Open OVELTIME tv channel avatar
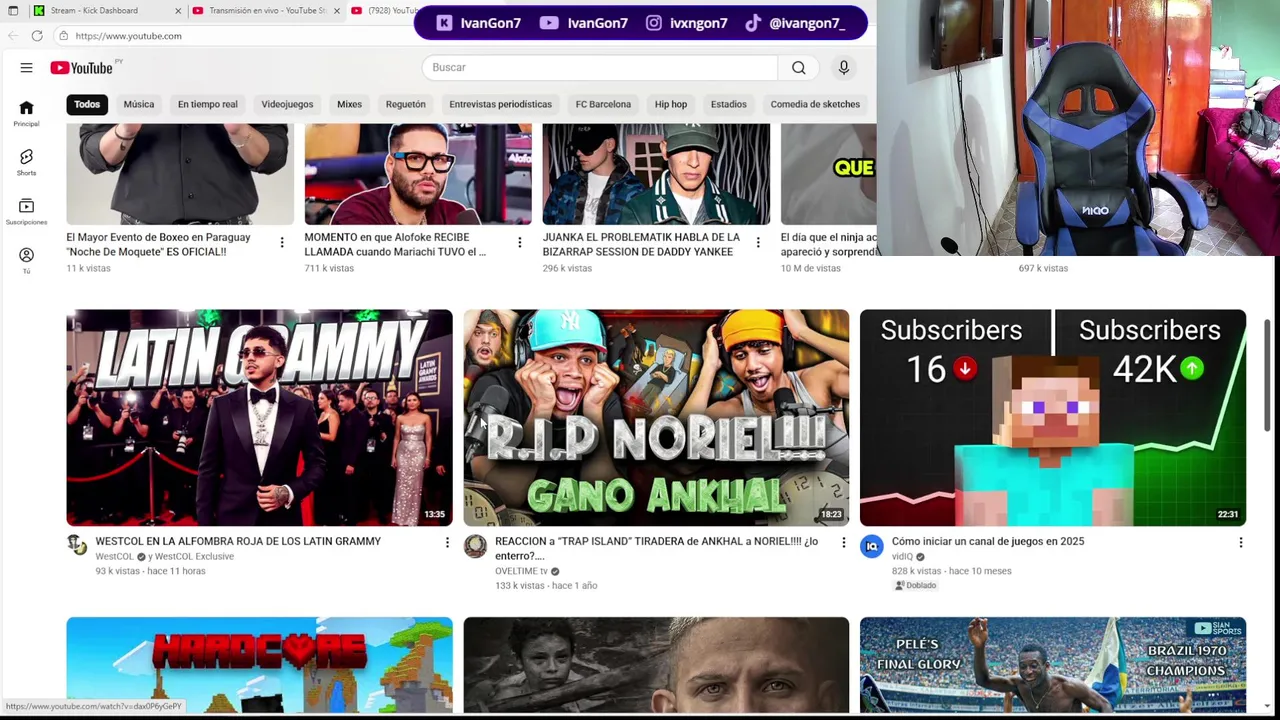Screen dimensions: 1280x720 tap(475, 545)
